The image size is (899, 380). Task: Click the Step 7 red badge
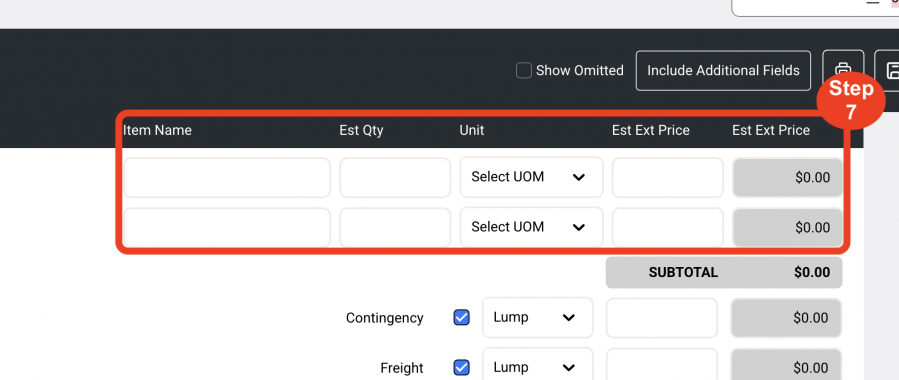coord(851,99)
